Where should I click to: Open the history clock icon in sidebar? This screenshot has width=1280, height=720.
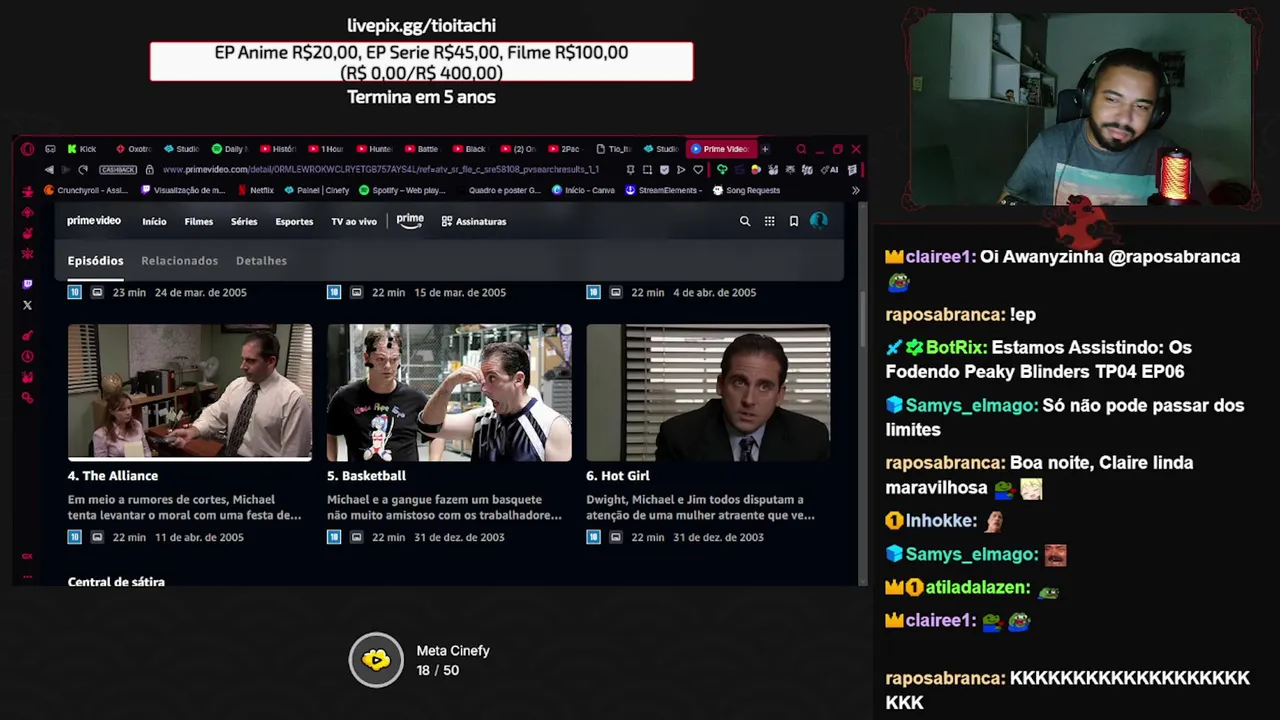click(27, 356)
